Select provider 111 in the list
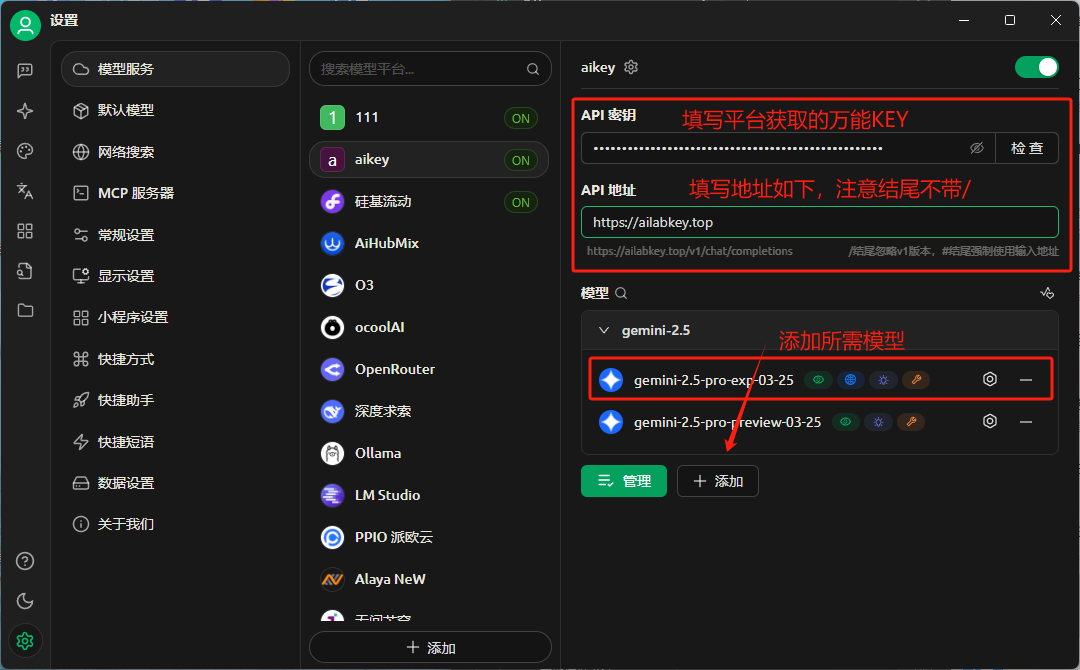The width and height of the screenshot is (1080, 670). tap(429, 118)
